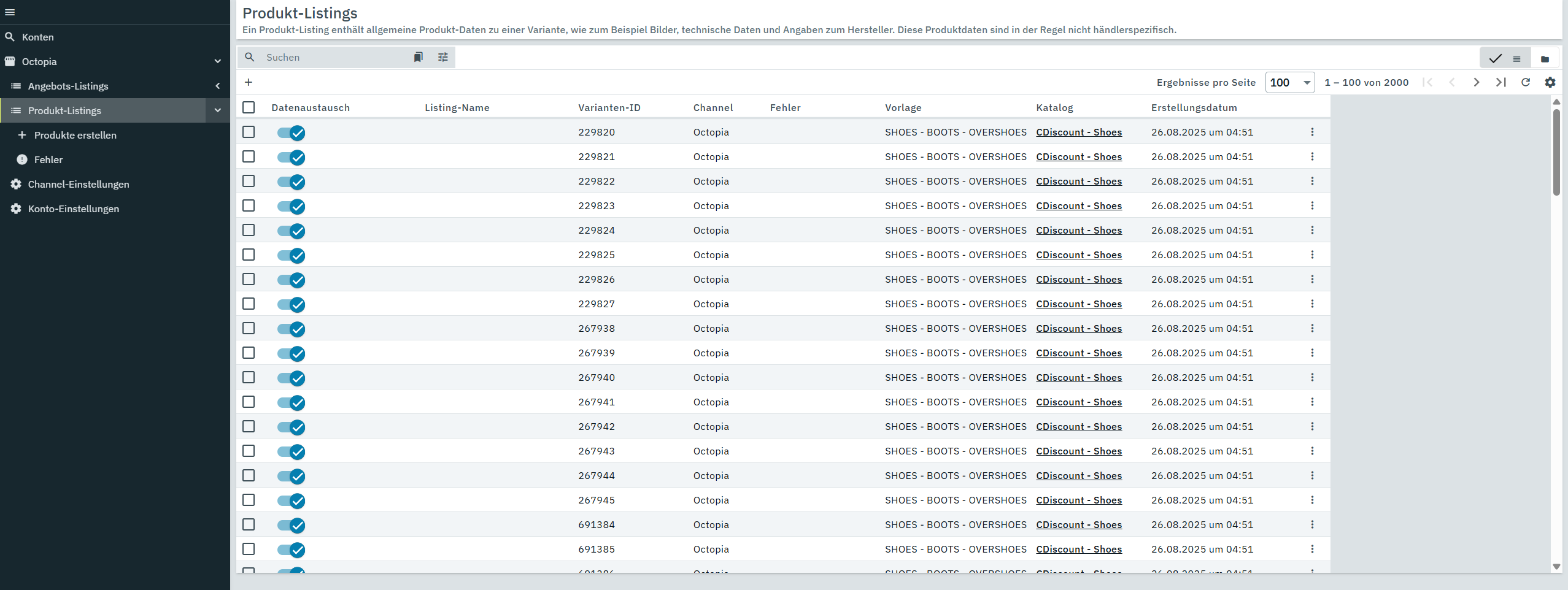The width and height of the screenshot is (1568, 590).
Task: Open the Ergebnisse pro Seite dropdown
Action: click(x=1290, y=82)
